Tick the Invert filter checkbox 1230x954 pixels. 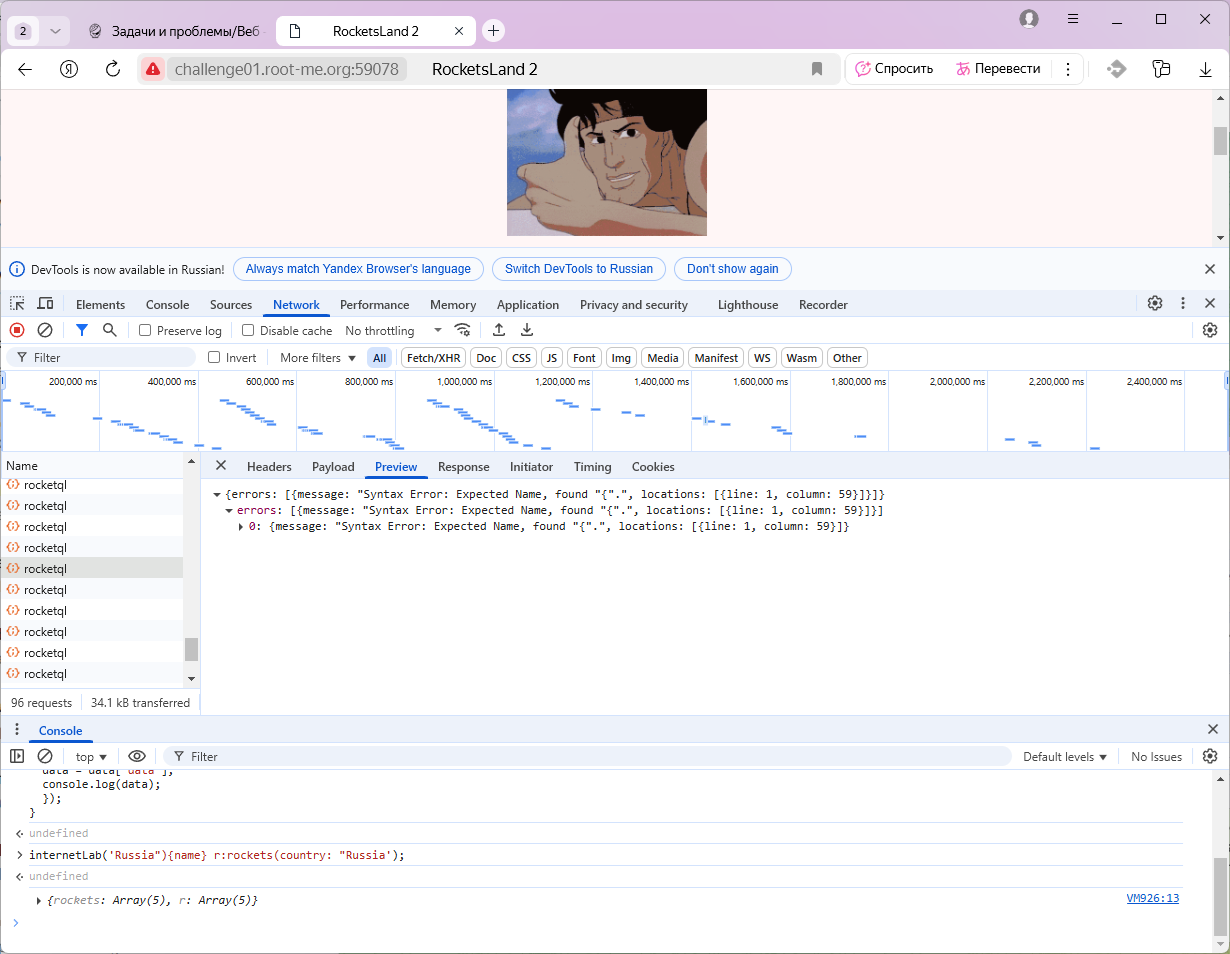point(214,357)
